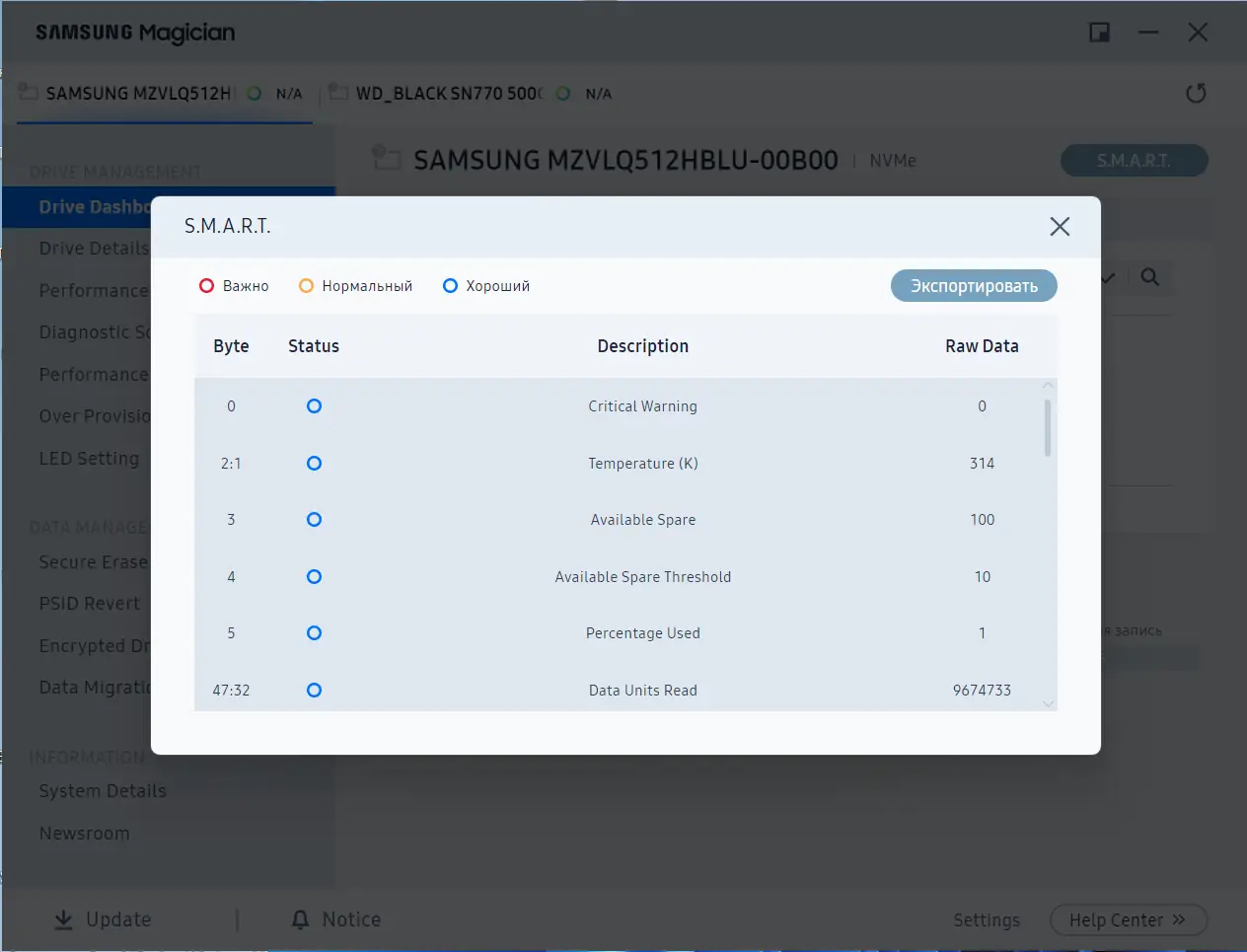Open Settings at the bottom

coord(987,920)
